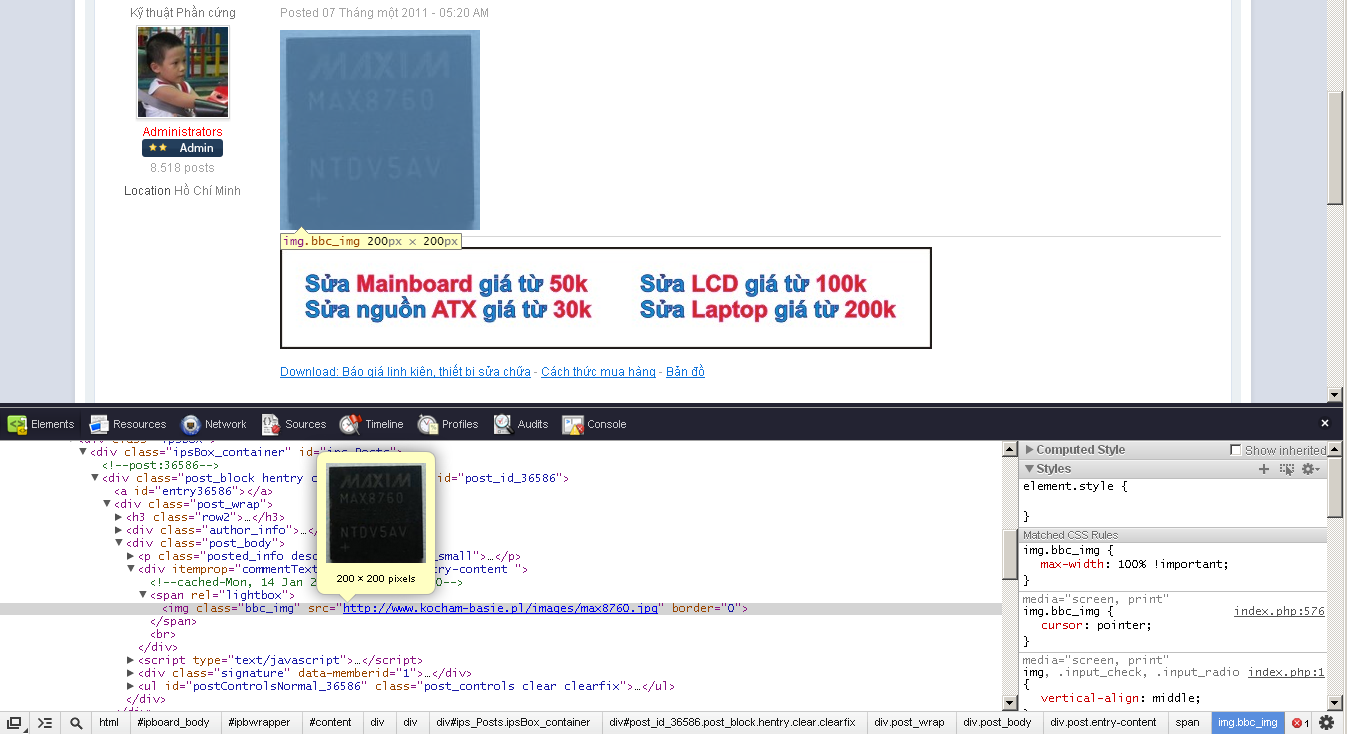Image resolution: width=1348 pixels, height=734 pixels.
Task: Expand the posted_info paragraph node
Action: [x=131, y=556]
